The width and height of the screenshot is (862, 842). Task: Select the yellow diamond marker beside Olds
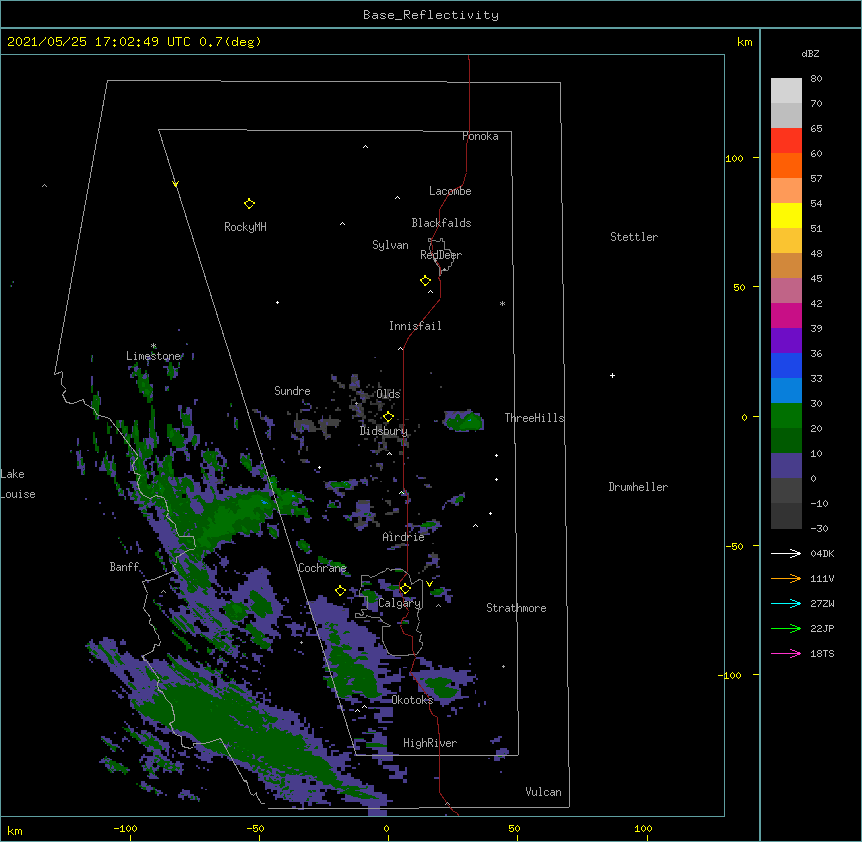[388, 417]
